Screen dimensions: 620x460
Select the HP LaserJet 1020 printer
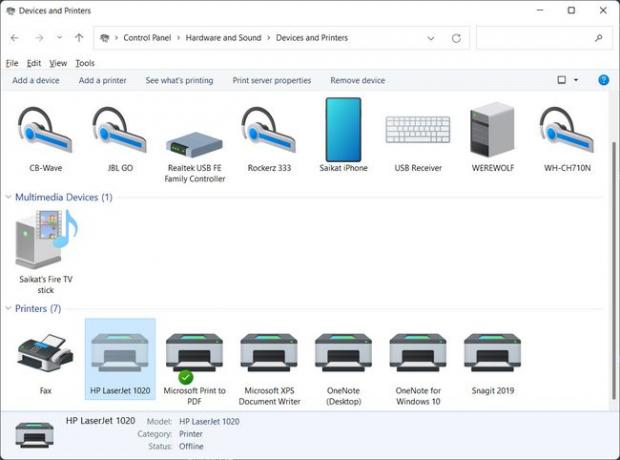120,359
